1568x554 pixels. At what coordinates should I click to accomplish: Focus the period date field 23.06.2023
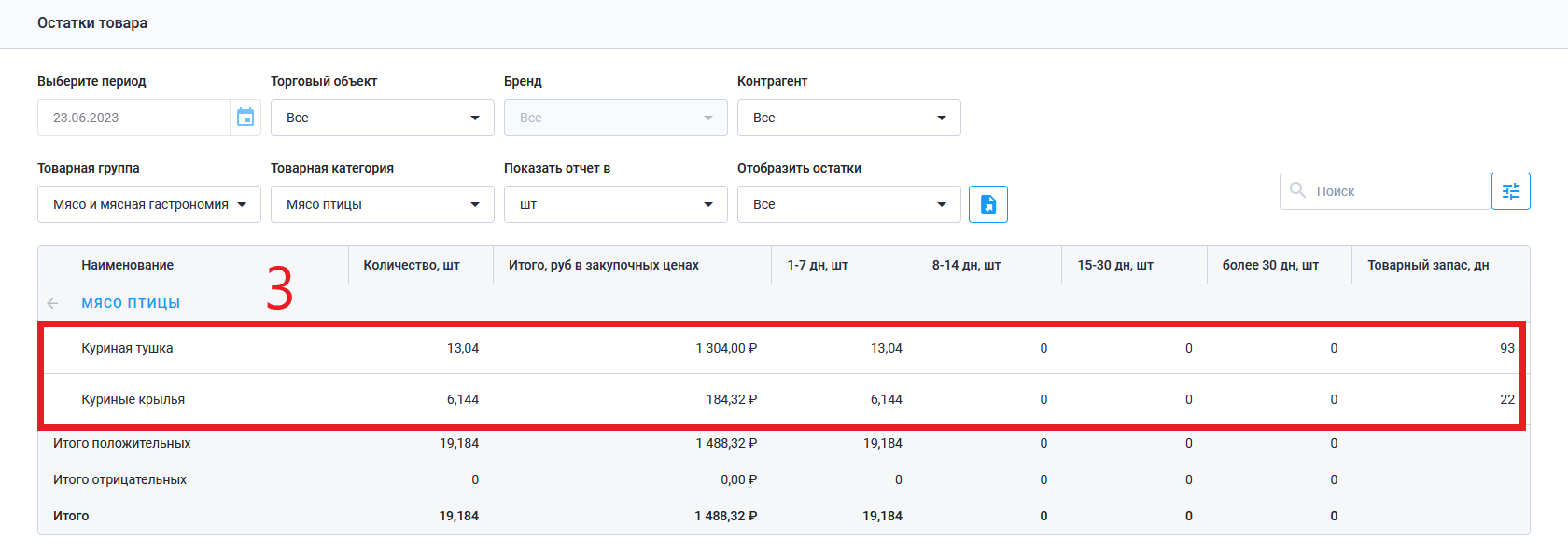[133, 118]
